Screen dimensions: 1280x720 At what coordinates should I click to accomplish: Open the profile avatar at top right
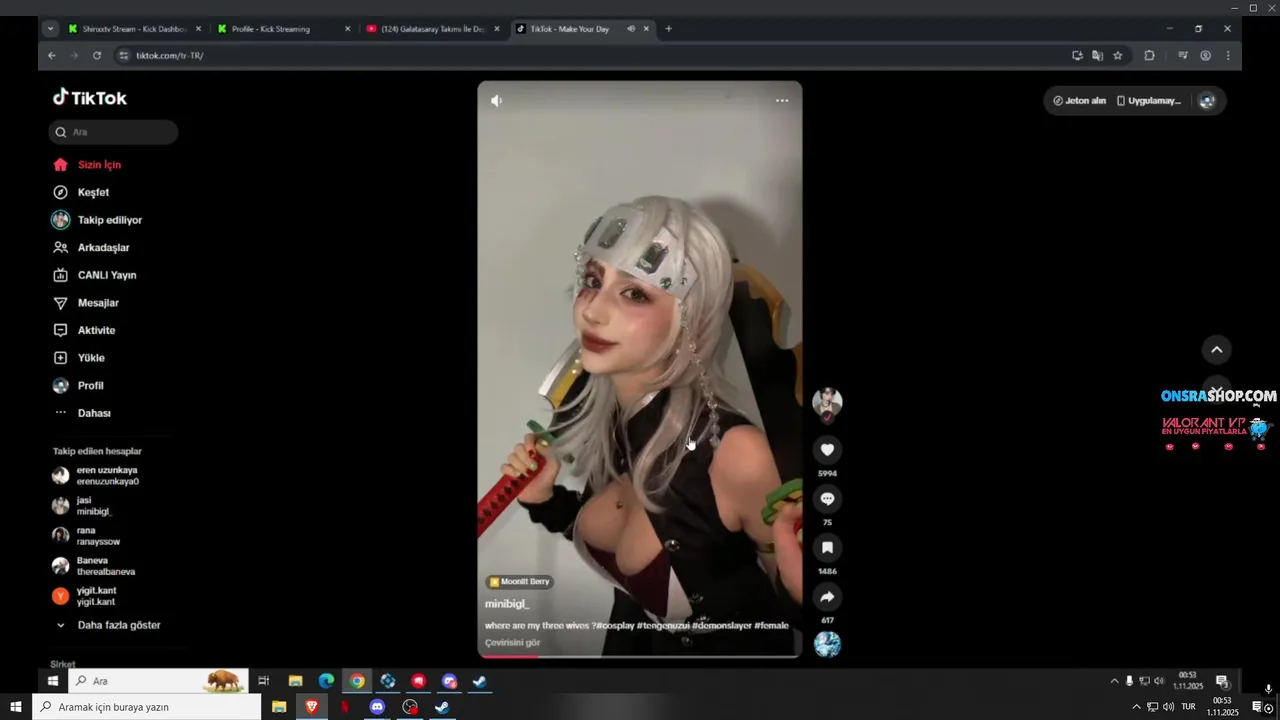point(1207,101)
